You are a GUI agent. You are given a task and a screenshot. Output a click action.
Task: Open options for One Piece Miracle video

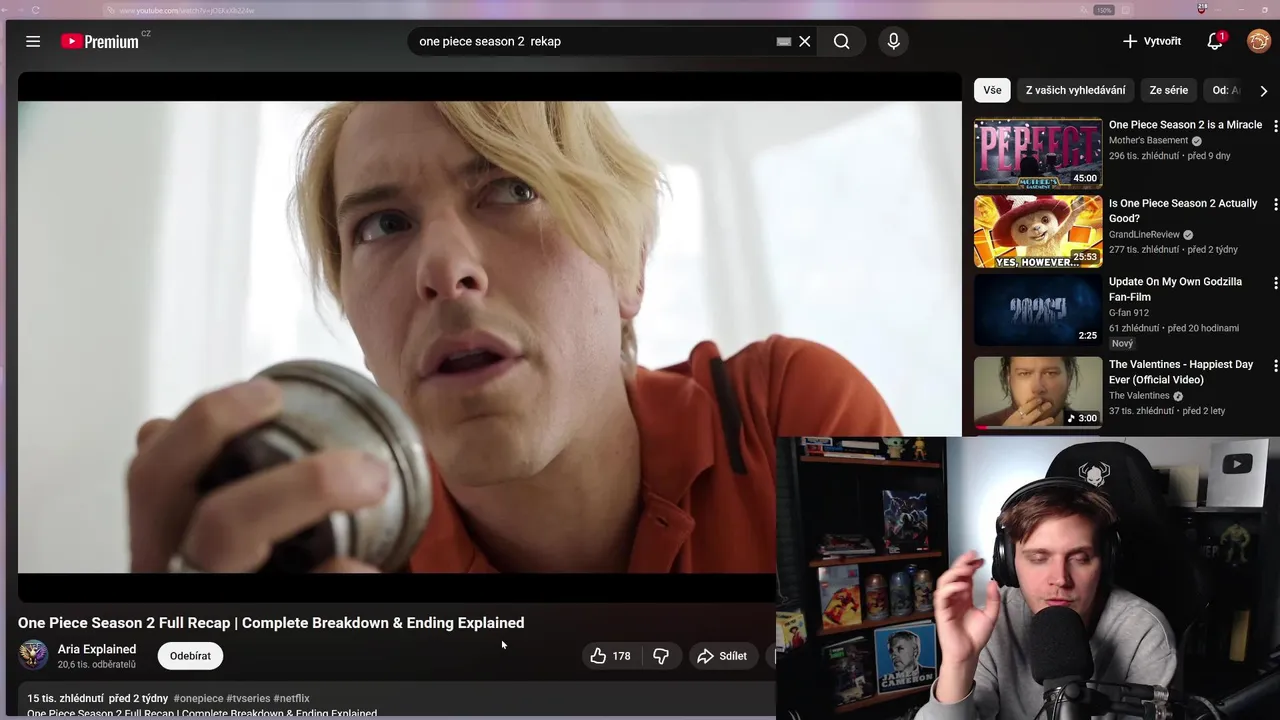[1275, 126]
